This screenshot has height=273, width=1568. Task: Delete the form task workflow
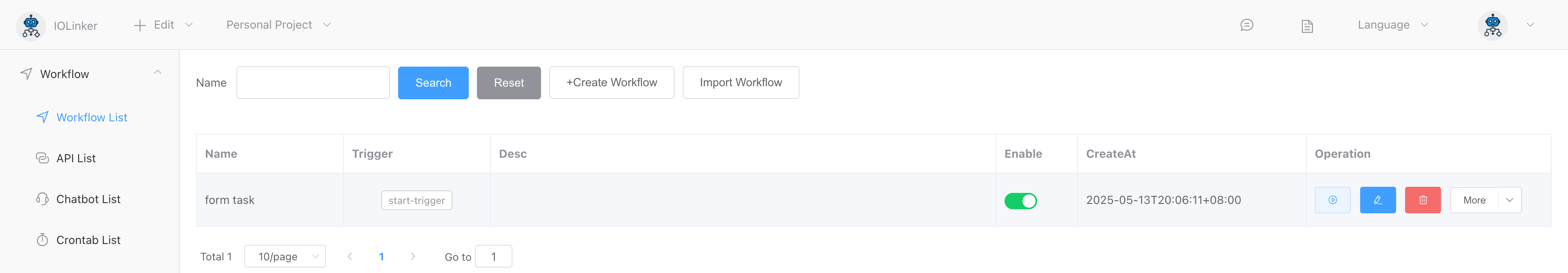[1423, 200]
